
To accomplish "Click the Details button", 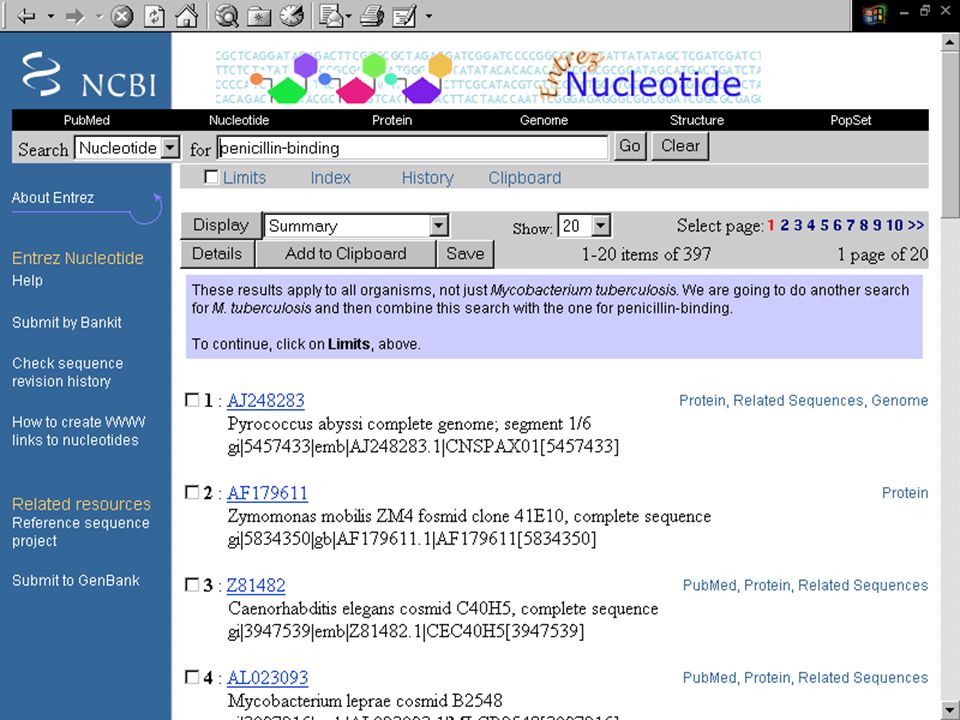I will [217, 253].
